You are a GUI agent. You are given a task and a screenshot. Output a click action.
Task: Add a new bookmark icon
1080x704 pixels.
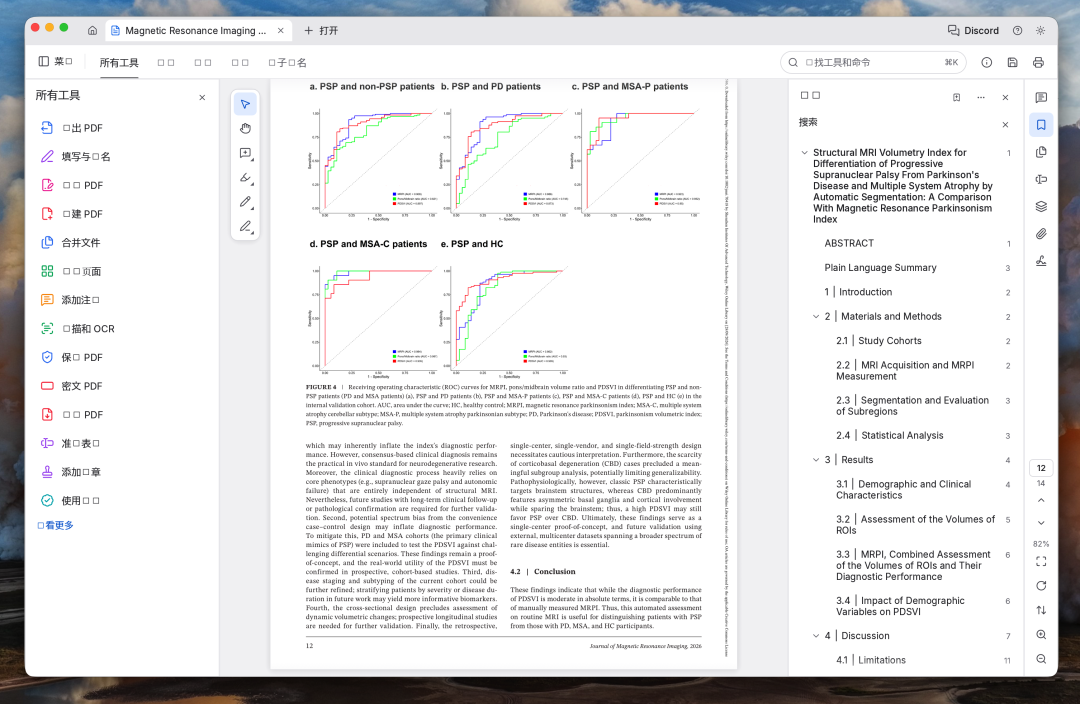(x=956, y=97)
